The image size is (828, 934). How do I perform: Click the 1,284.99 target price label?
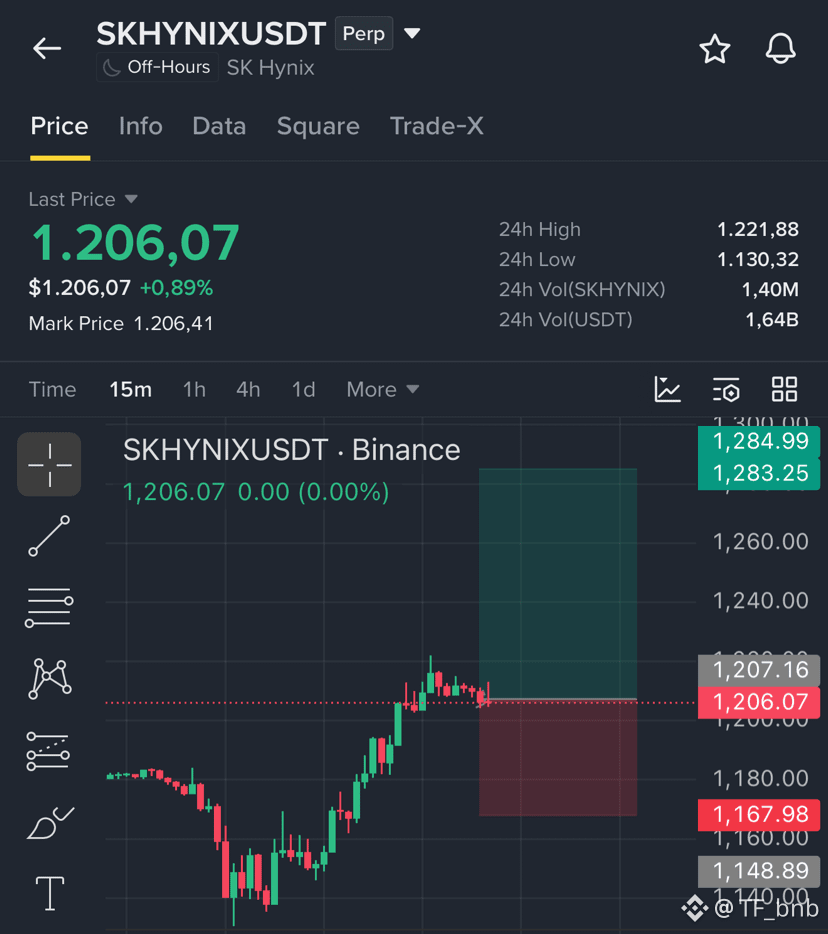point(759,441)
